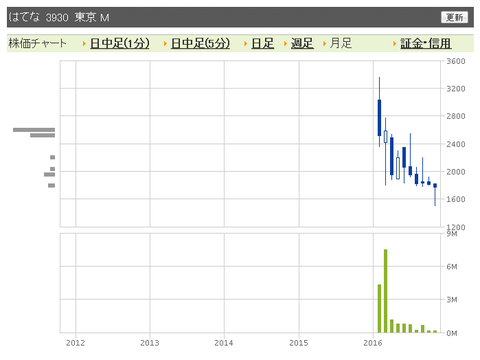Click the 2014 year axis label
Screen dimensions: 480x360
(x=224, y=343)
